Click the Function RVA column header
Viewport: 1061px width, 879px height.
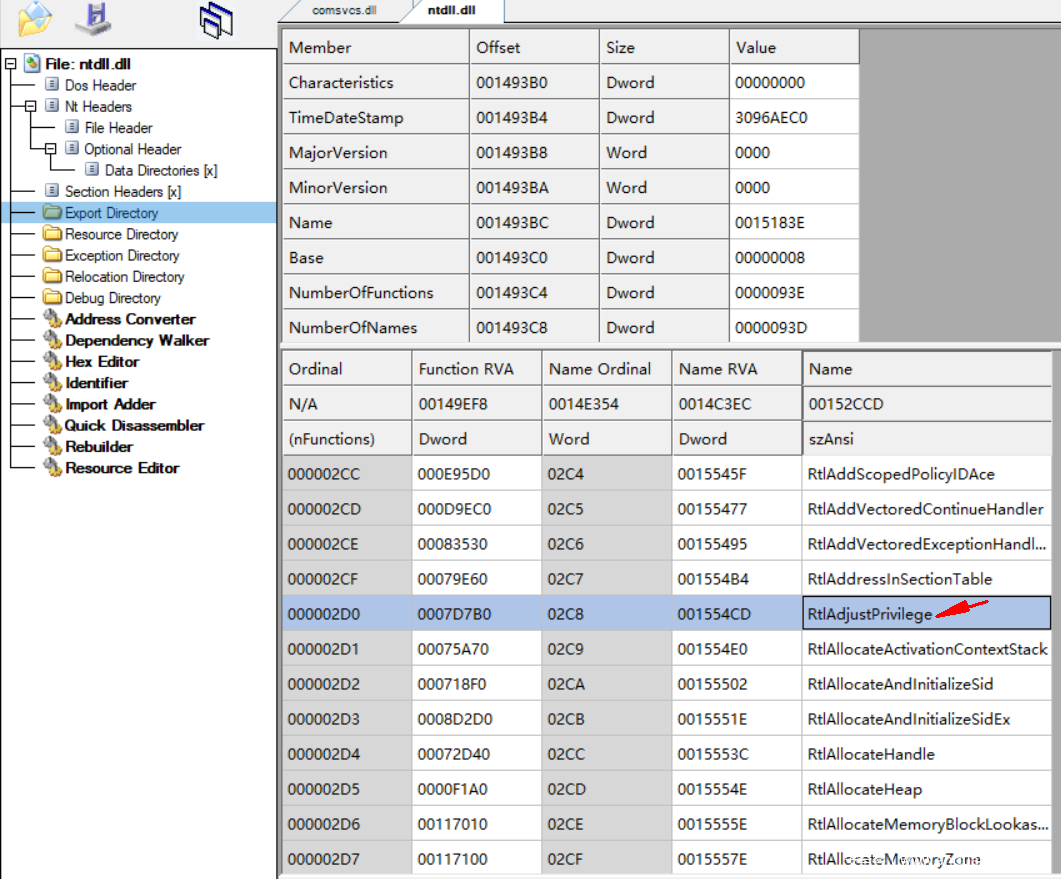click(476, 369)
